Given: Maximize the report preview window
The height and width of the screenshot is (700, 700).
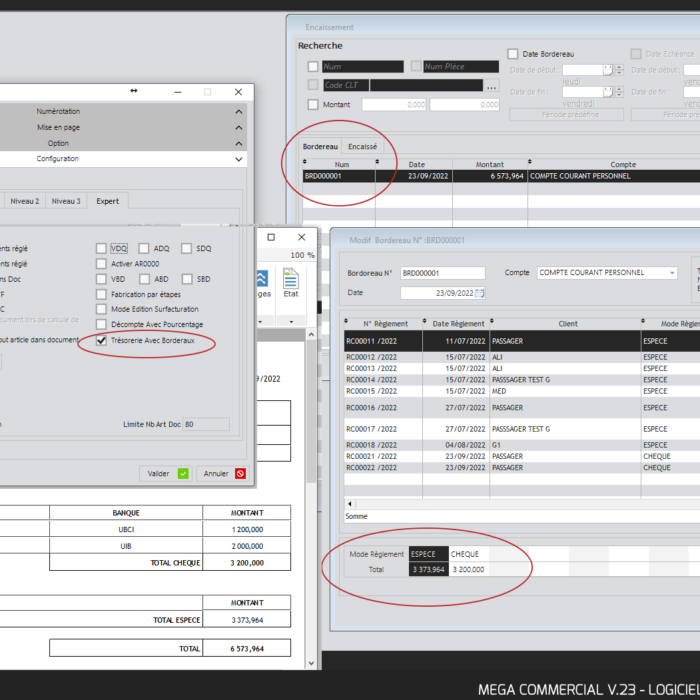Looking at the screenshot, I should 271,237.
